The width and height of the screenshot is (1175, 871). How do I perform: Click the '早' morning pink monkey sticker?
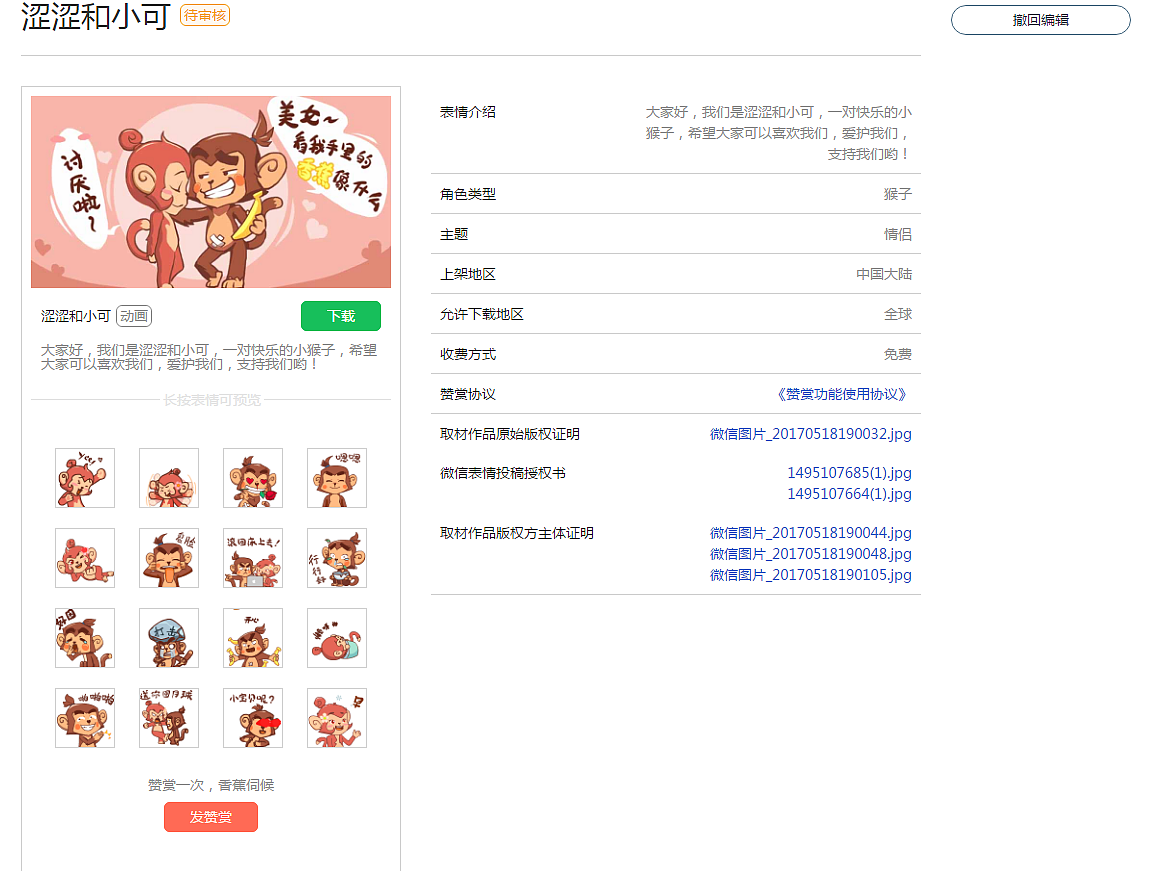(336, 718)
